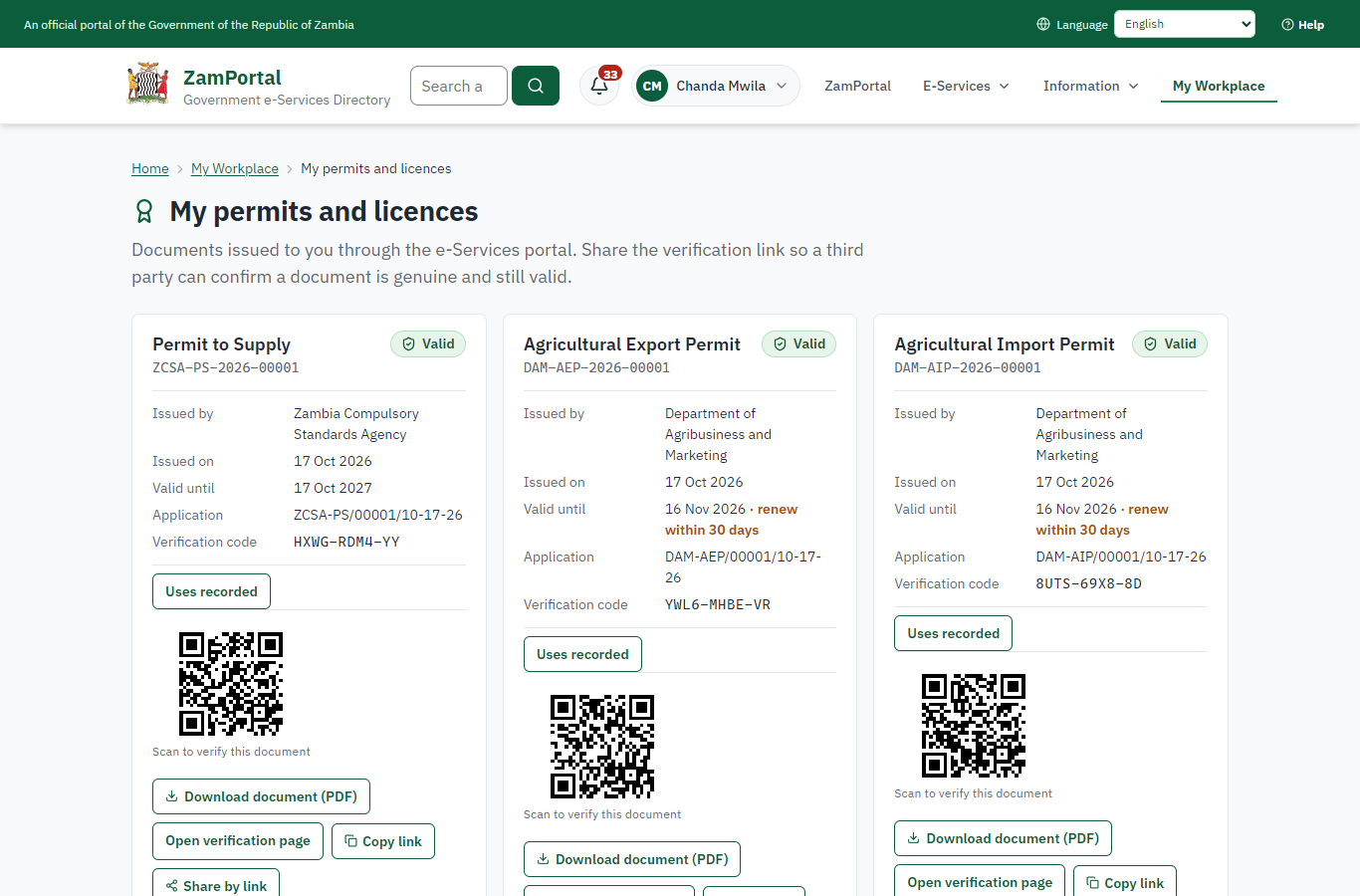Click Uses recorded on Permit to Supply
Image resolution: width=1360 pixels, height=896 pixels.
click(x=211, y=591)
